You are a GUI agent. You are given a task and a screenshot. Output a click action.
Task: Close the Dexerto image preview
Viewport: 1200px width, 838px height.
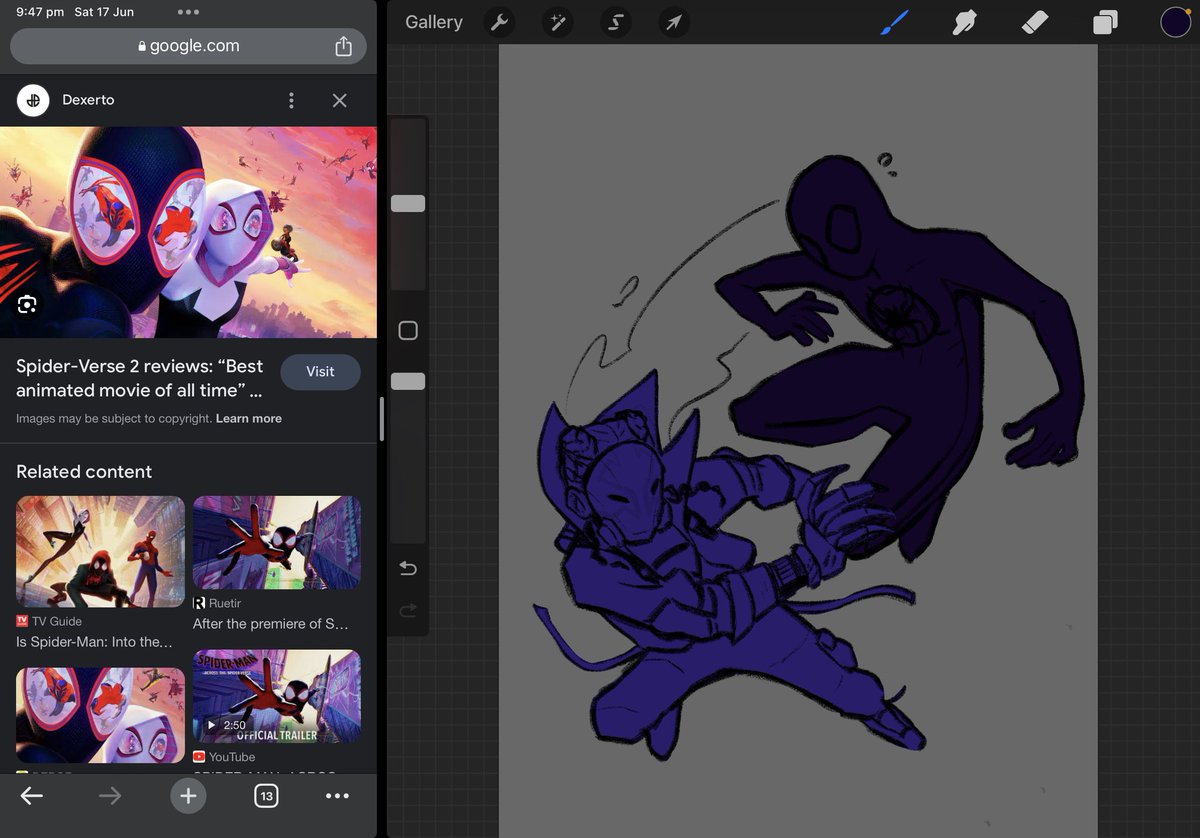[340, 100]
